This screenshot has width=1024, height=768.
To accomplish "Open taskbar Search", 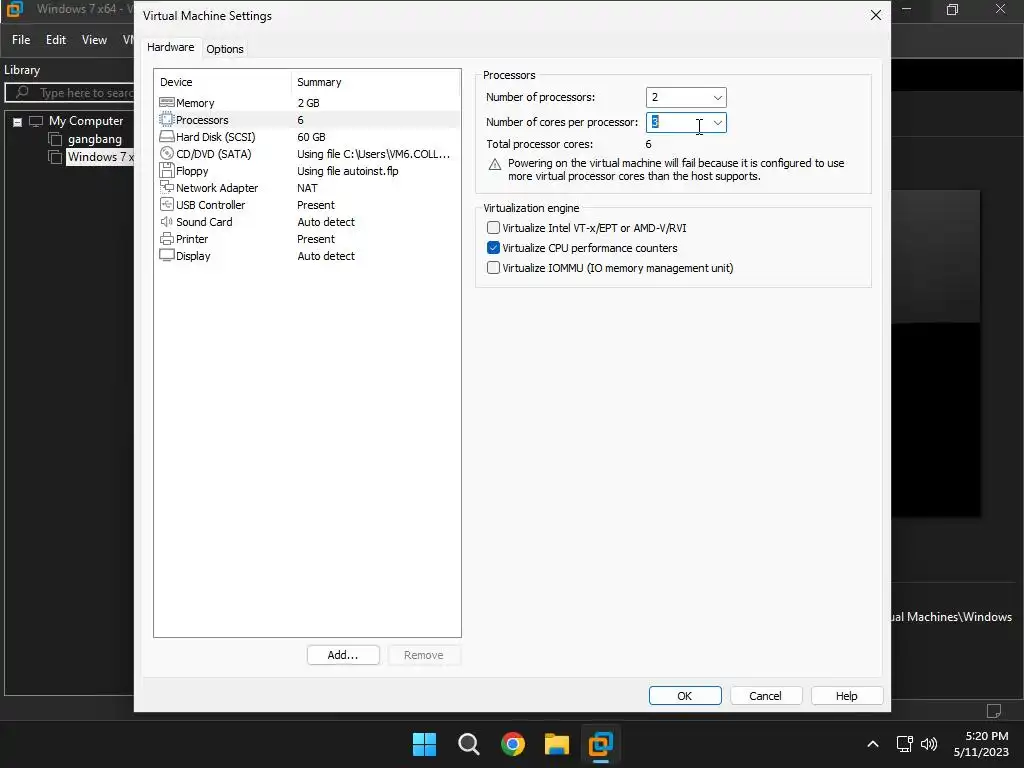I will pyautogui.click(x=469, y=744).
